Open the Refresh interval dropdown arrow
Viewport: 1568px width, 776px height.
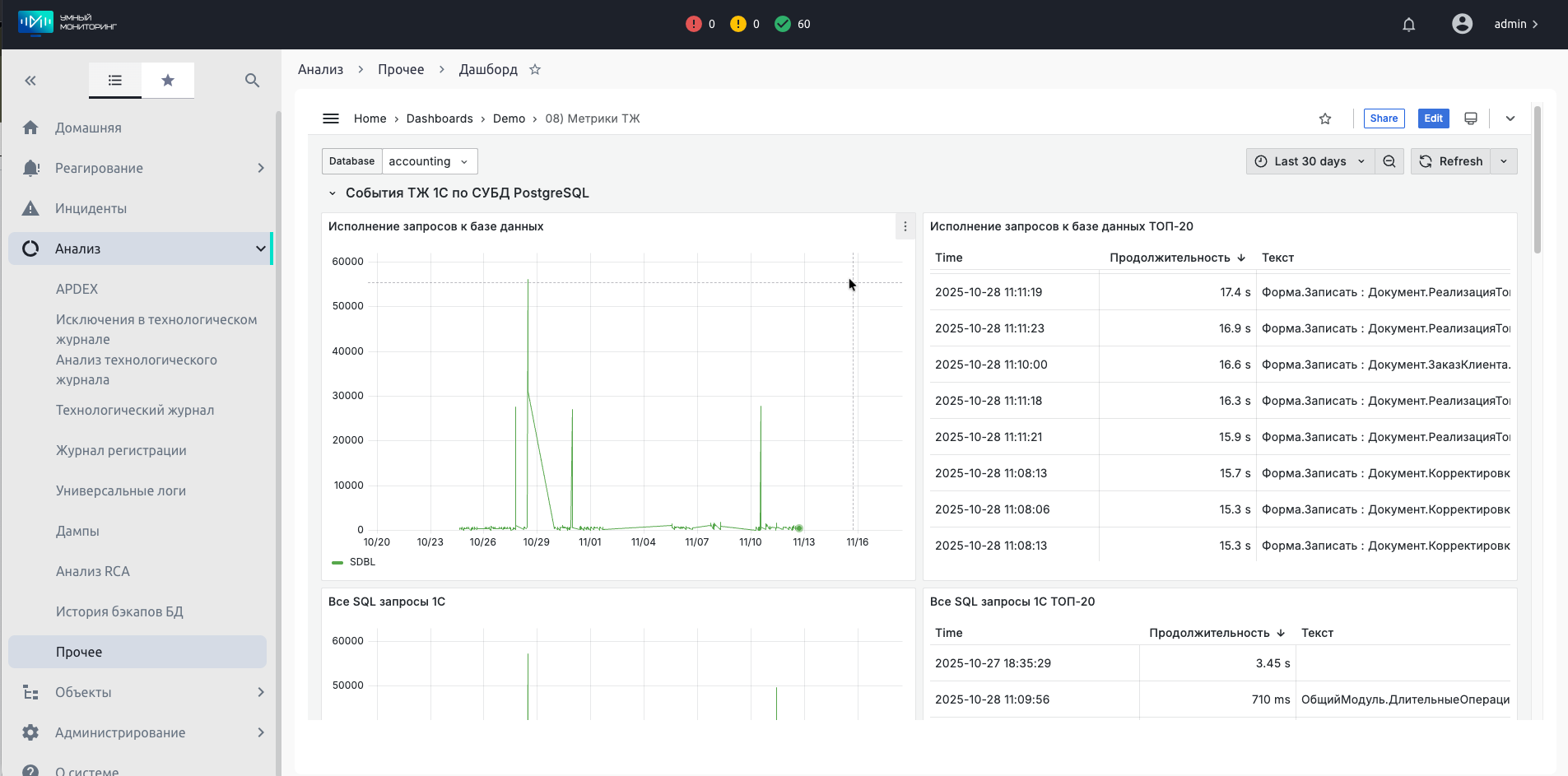click(x=1504, y=161)
